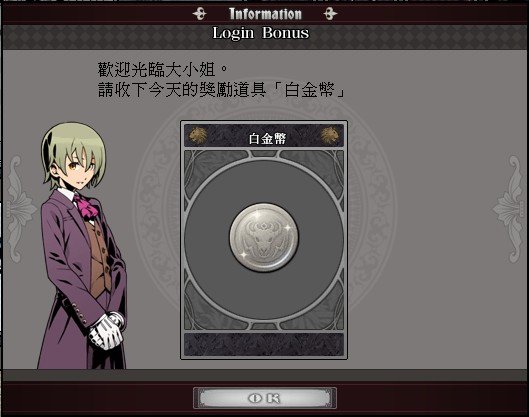
Task: Select the platinum coin icon
Action: coord(264,237)
